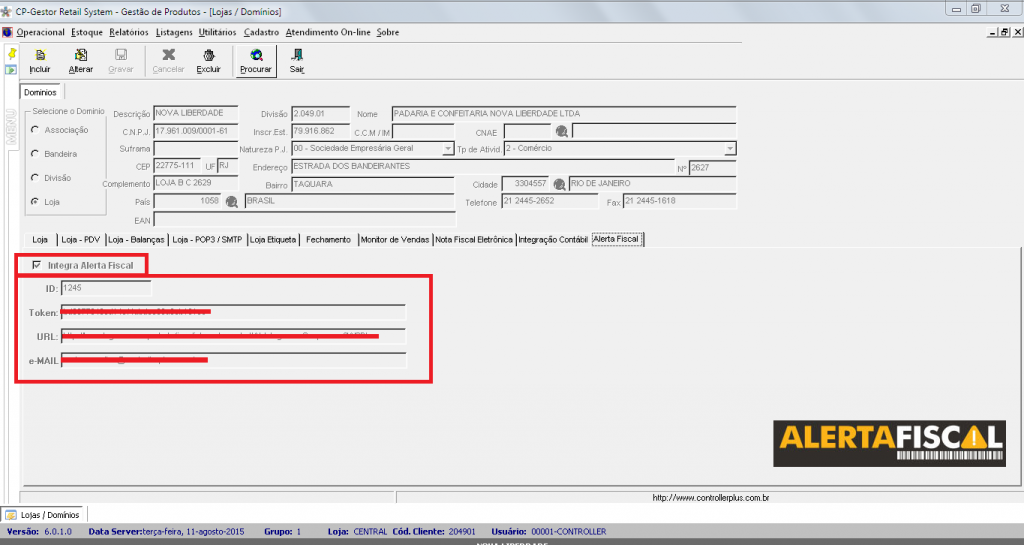The width and height of the screenshot is (1024, 545).
Task: Open the Listagens menu
Action: point(174,32)
